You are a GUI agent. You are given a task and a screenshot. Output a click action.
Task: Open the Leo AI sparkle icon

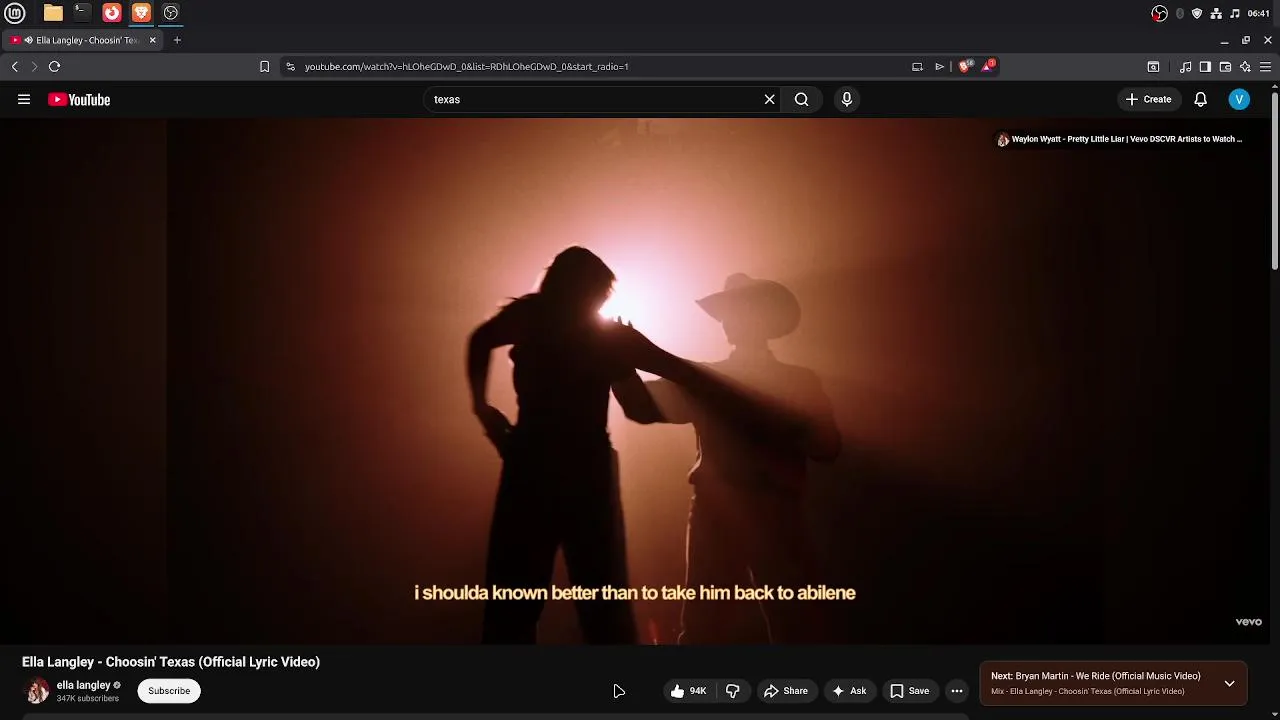coord(1245,67)
